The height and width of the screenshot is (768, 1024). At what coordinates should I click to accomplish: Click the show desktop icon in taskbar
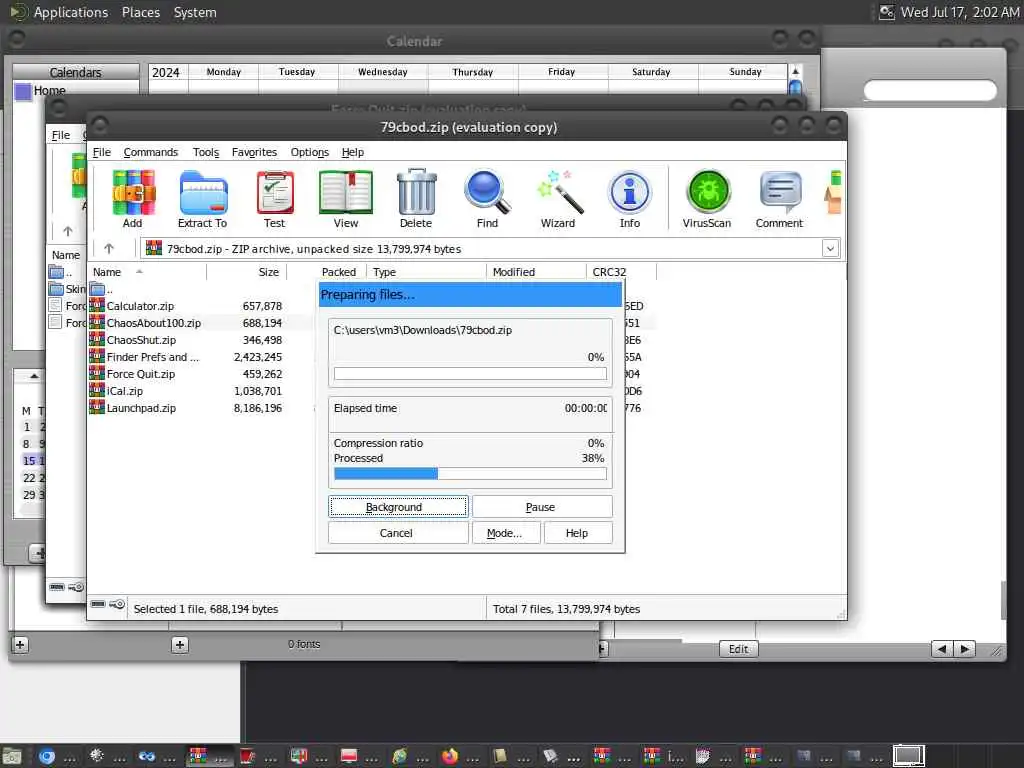click(12, 756)
